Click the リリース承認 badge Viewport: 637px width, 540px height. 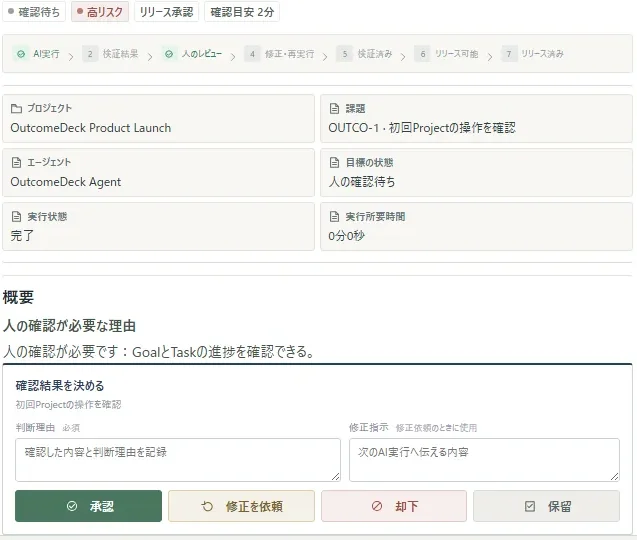coord(167,12)
